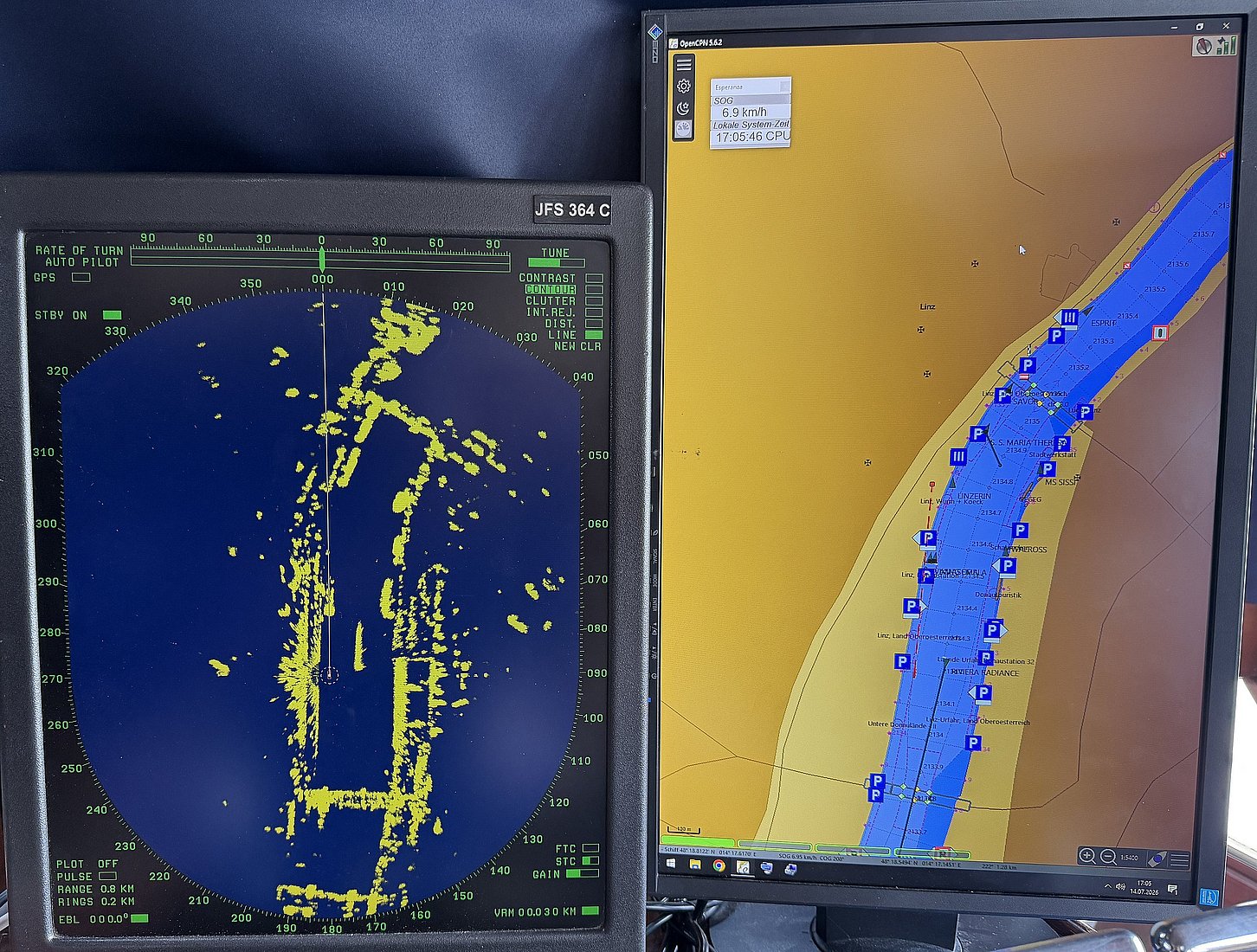
Task: Click the SOG 6.9 km/h dashboard value
Action: (x=745, y=112)
